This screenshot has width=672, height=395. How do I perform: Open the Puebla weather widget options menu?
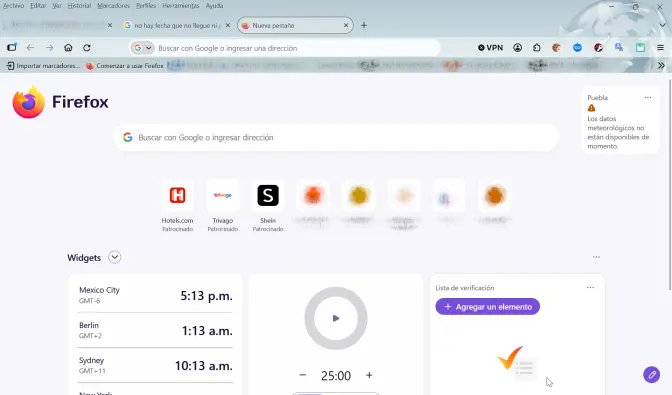[648, 98]
